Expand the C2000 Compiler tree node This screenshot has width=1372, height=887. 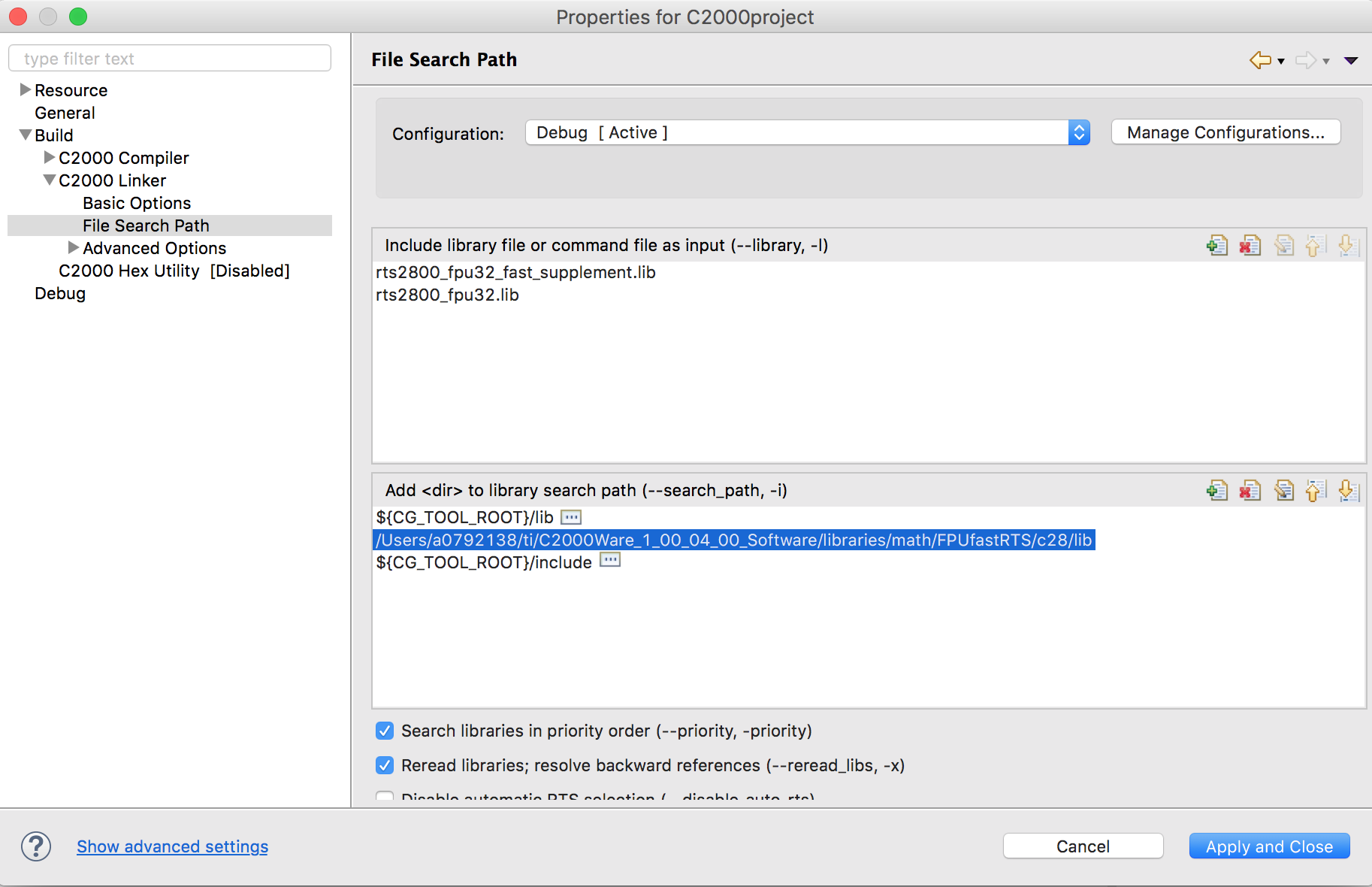pyautogui.click(x=50, y=158)
